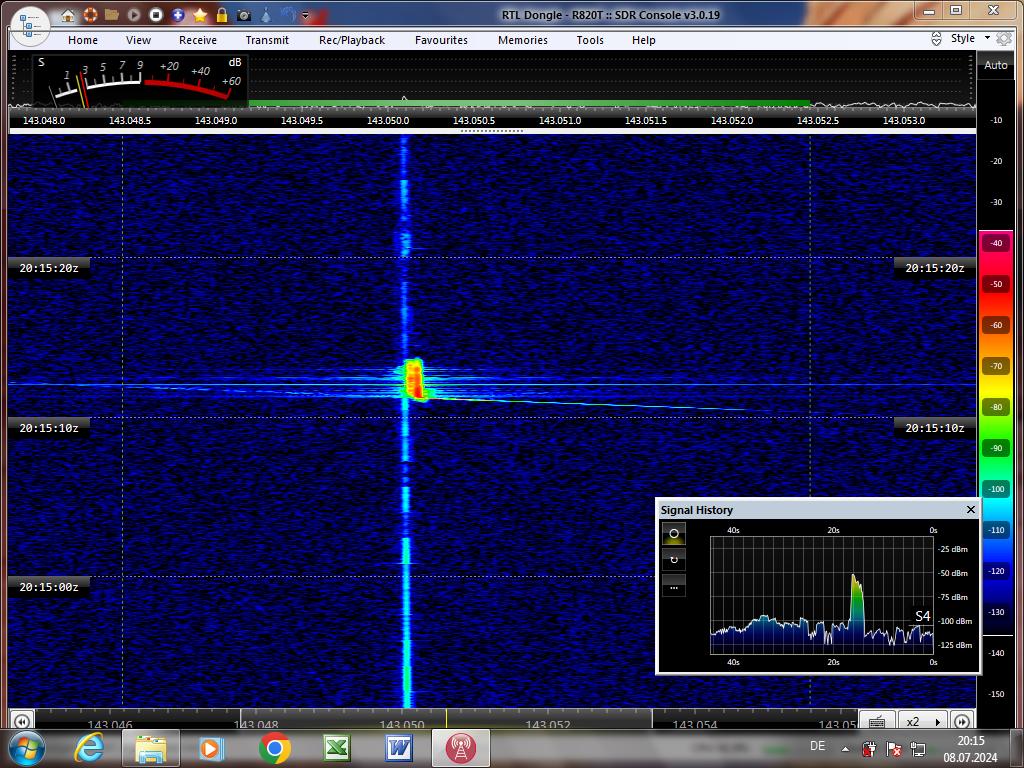This screenshot has width=1024, height=768.
Task: Click the blue antenna icon in toolbar
Action: click(x=288, y=15)
